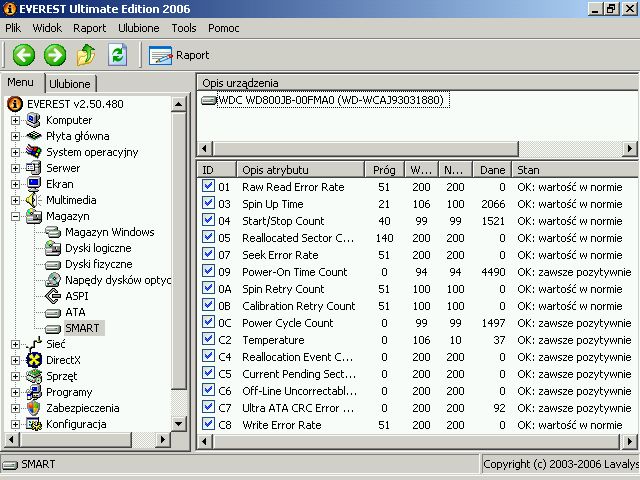Collapse the Magazyn tree node
Image resolution: width=640 pixels, height=480 pixels.
coord(16,216)
